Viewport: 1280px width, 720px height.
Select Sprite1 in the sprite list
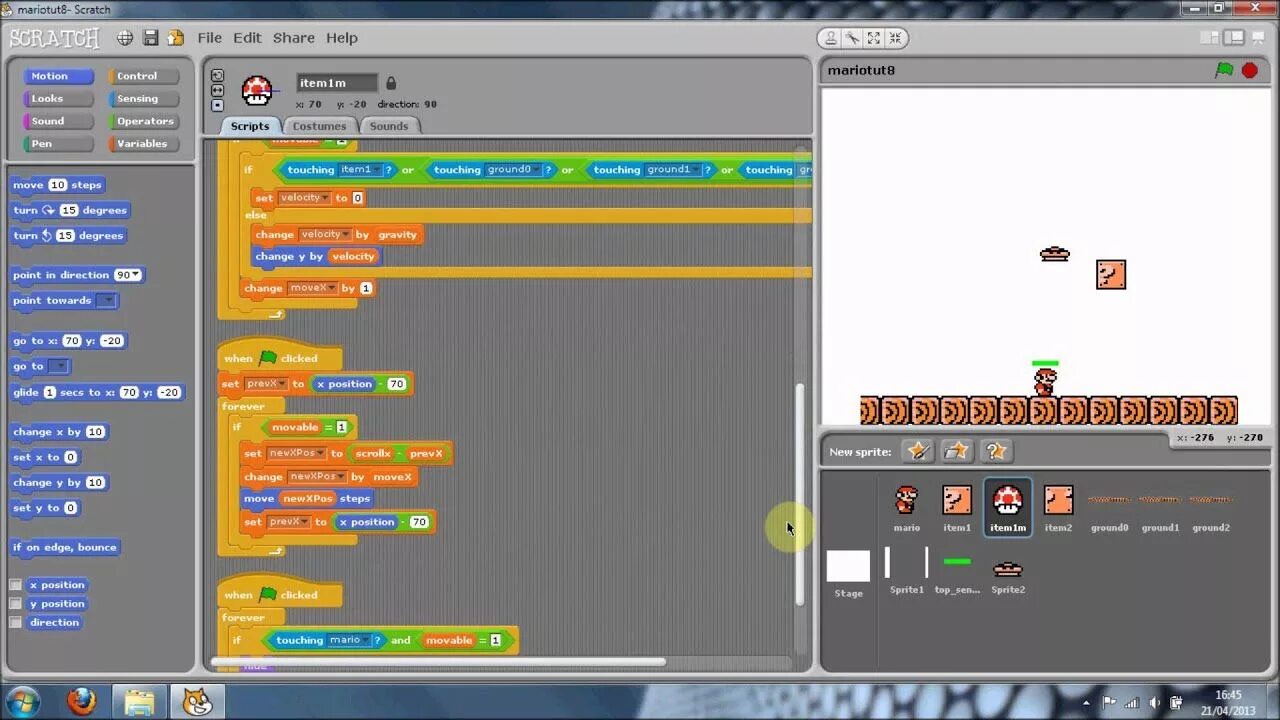coord(907,571)
